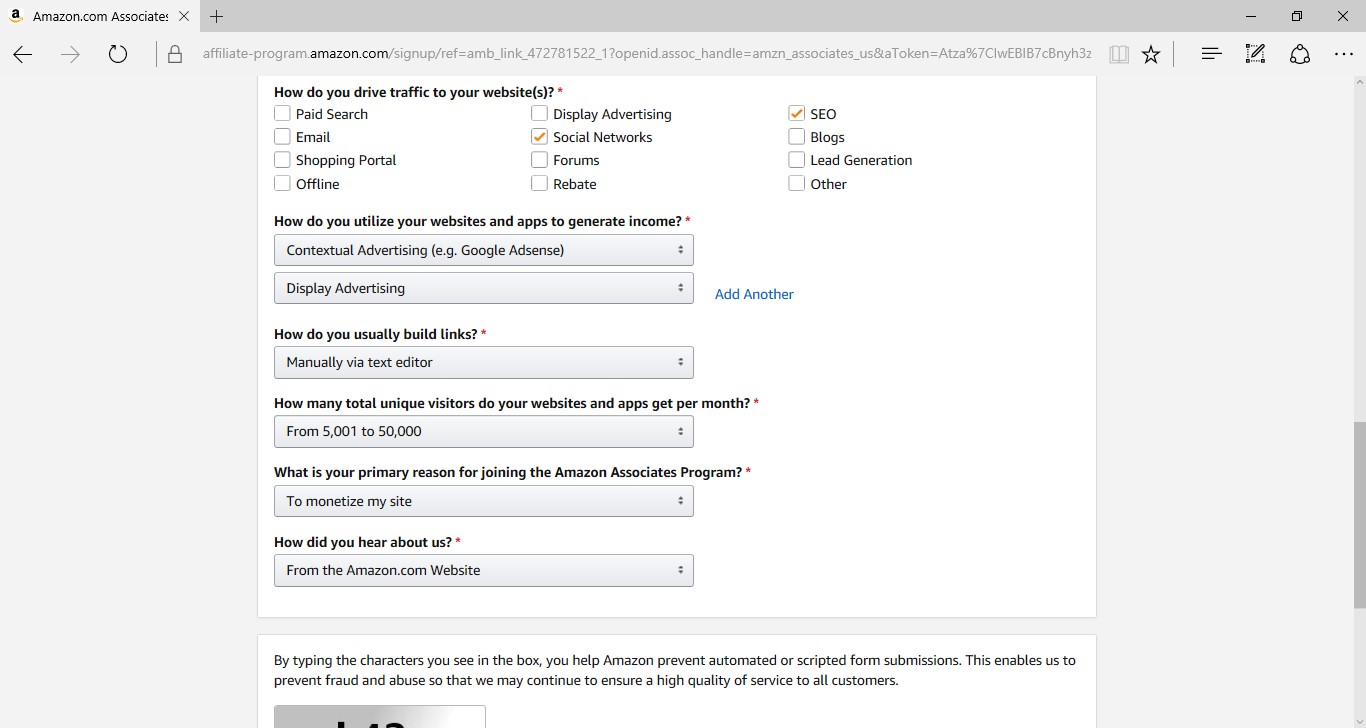Open the unique visitors per month dropdown
1366x728 pixels.
coord(483,432)
